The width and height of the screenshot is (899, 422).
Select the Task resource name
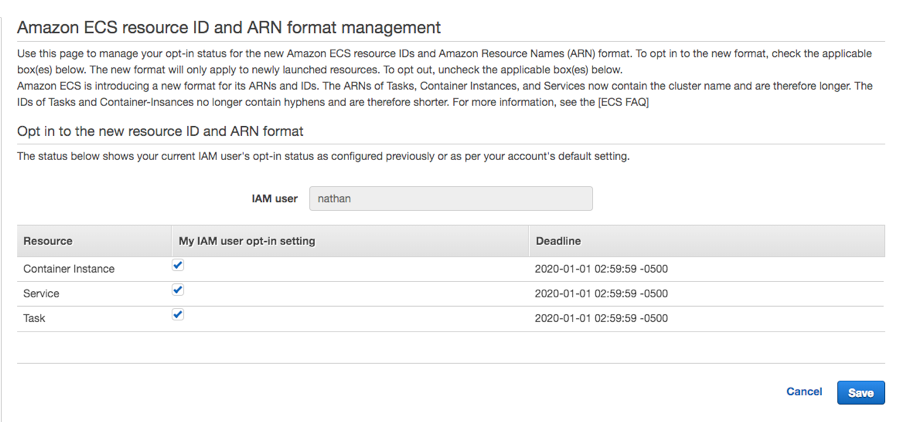click(34, 318)
